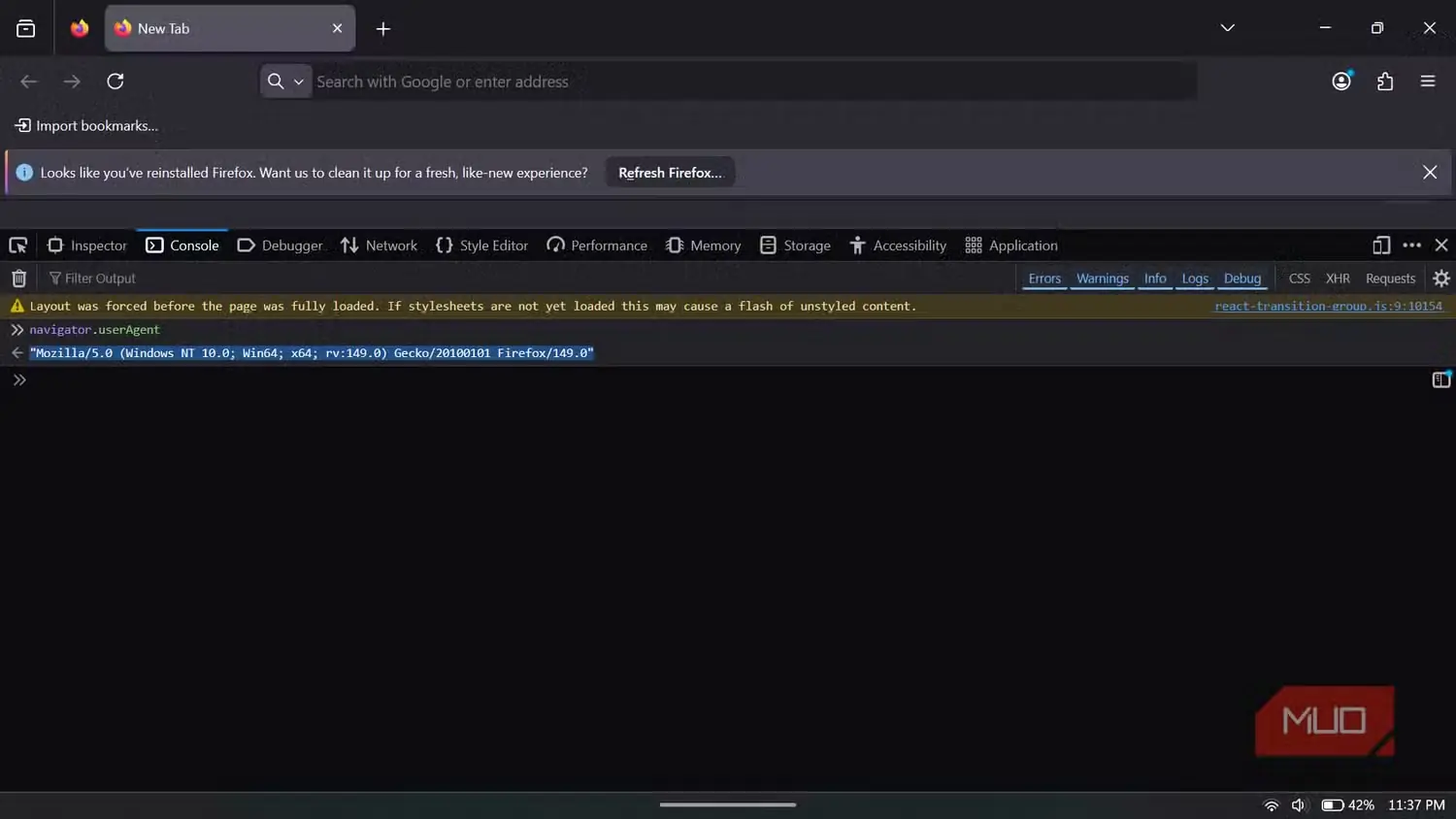
Task: Open the Firefox View button
Action: point(26,28)
